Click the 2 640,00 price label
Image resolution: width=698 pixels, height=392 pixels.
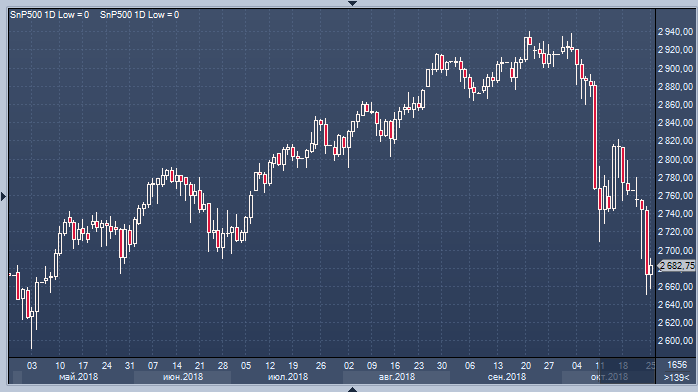tap(675, 304)
